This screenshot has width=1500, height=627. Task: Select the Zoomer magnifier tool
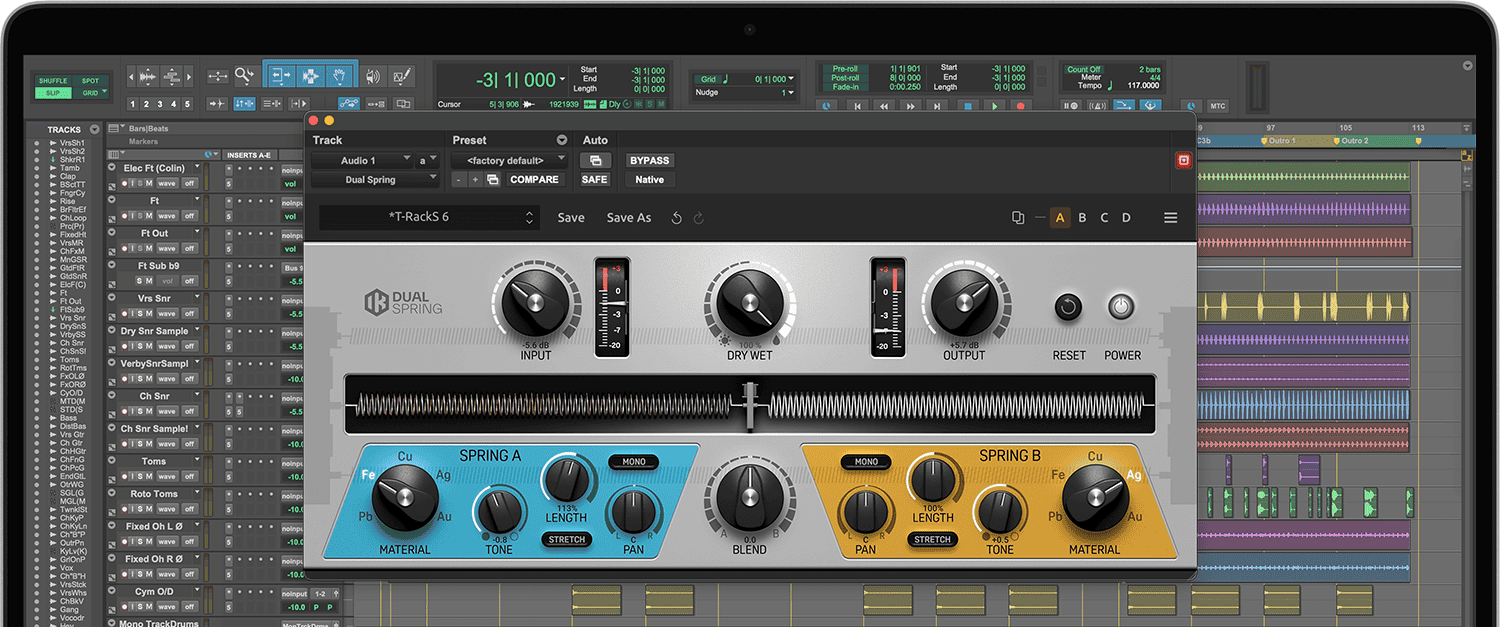[244, 76]
